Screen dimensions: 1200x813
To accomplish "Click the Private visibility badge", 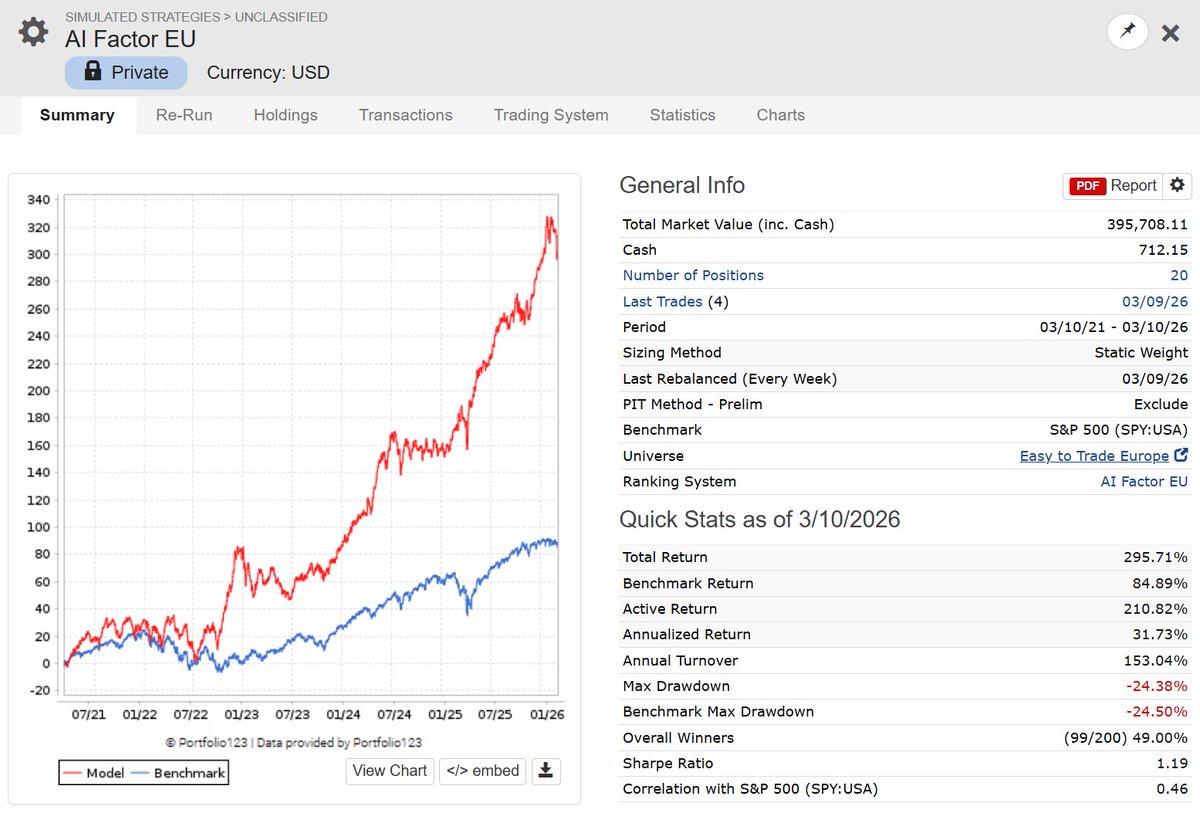I will pos(126,72).
